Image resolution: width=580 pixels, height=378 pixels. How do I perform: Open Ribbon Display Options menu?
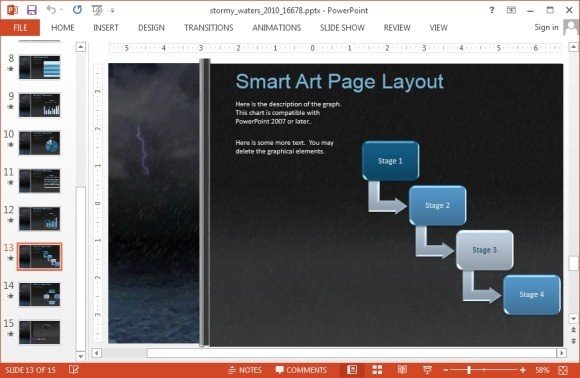click(x=511, y=10)
